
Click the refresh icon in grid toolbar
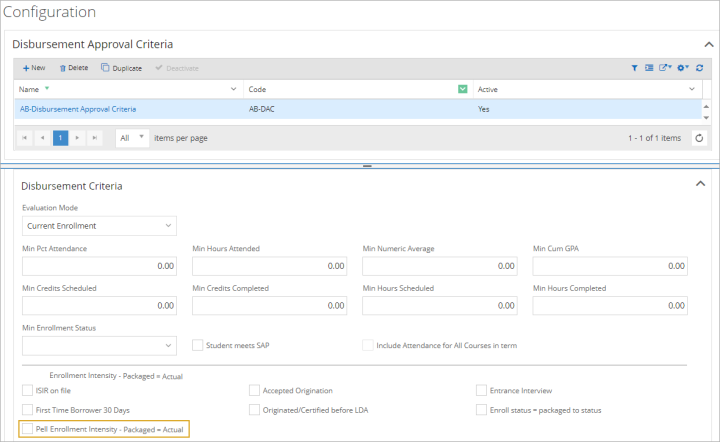pos(699,68)
